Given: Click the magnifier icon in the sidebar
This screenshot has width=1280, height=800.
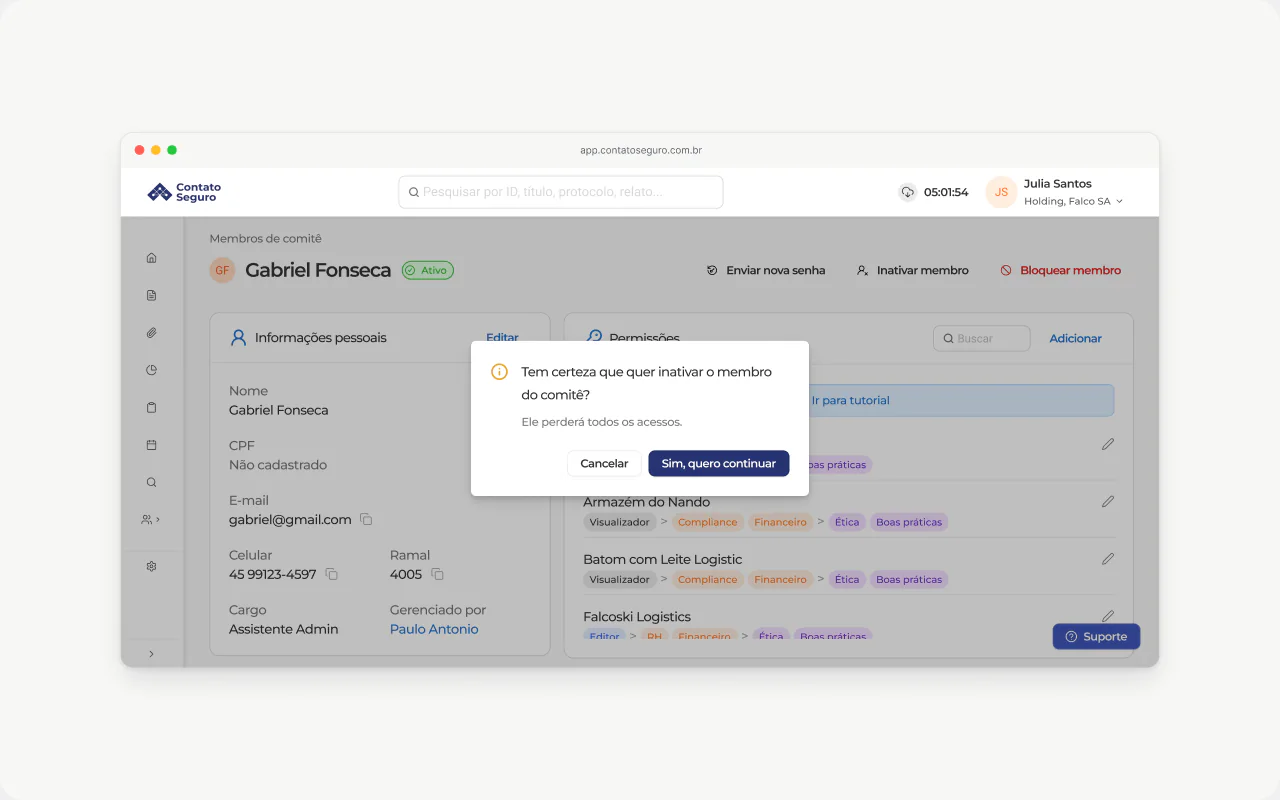Looking at the screenshot, I should point(152,482).
